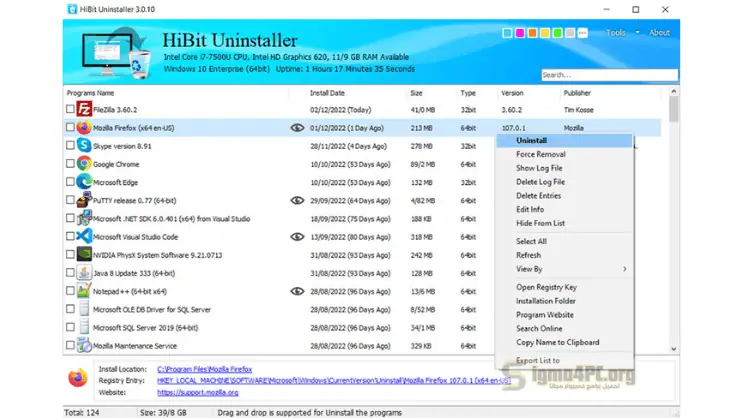Open the Tools dropdown arrow
Screen dimensions: 743x418
(x=637, y=32)
